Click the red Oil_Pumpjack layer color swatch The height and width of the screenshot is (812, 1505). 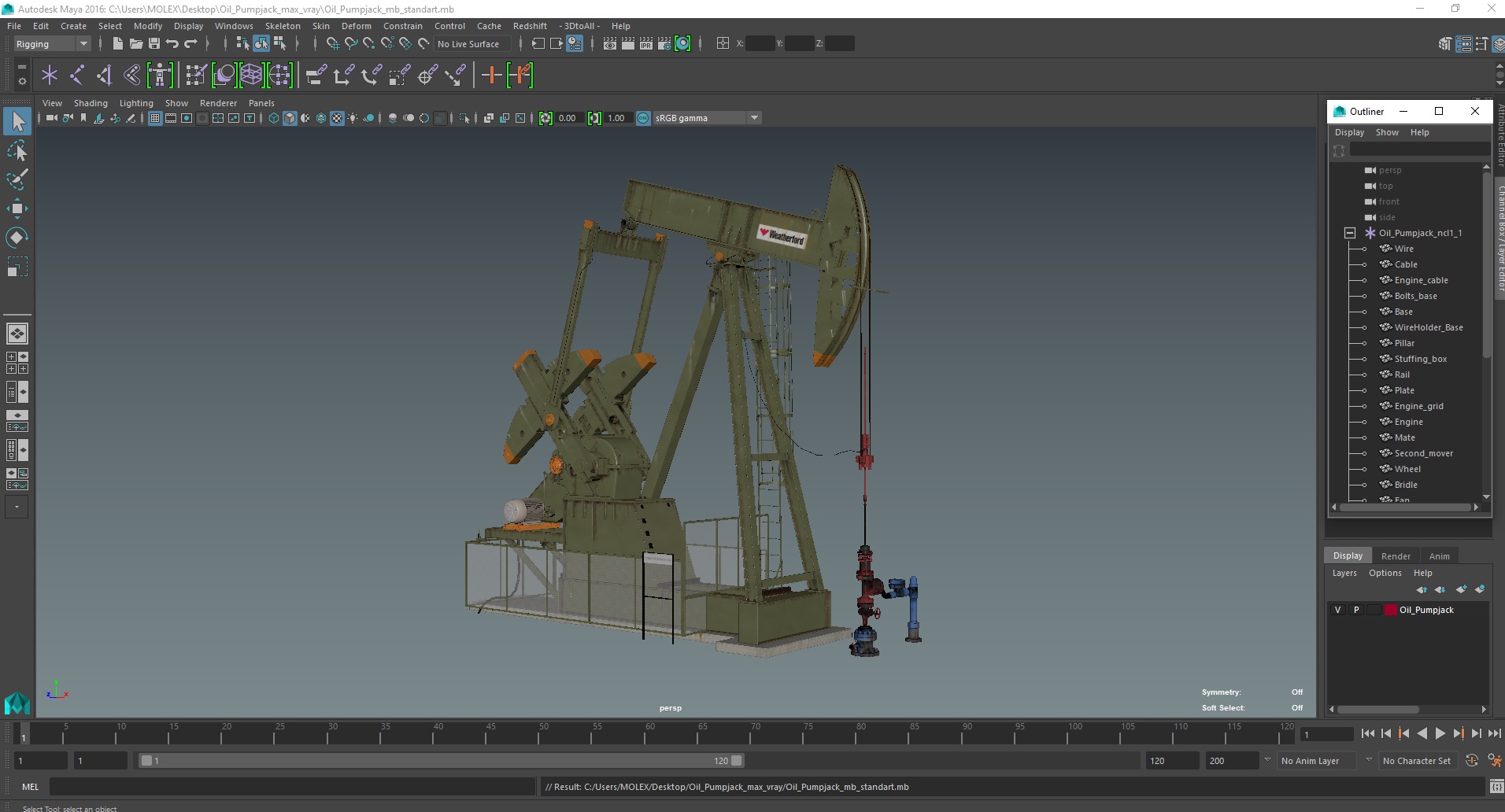point(1390,610)
